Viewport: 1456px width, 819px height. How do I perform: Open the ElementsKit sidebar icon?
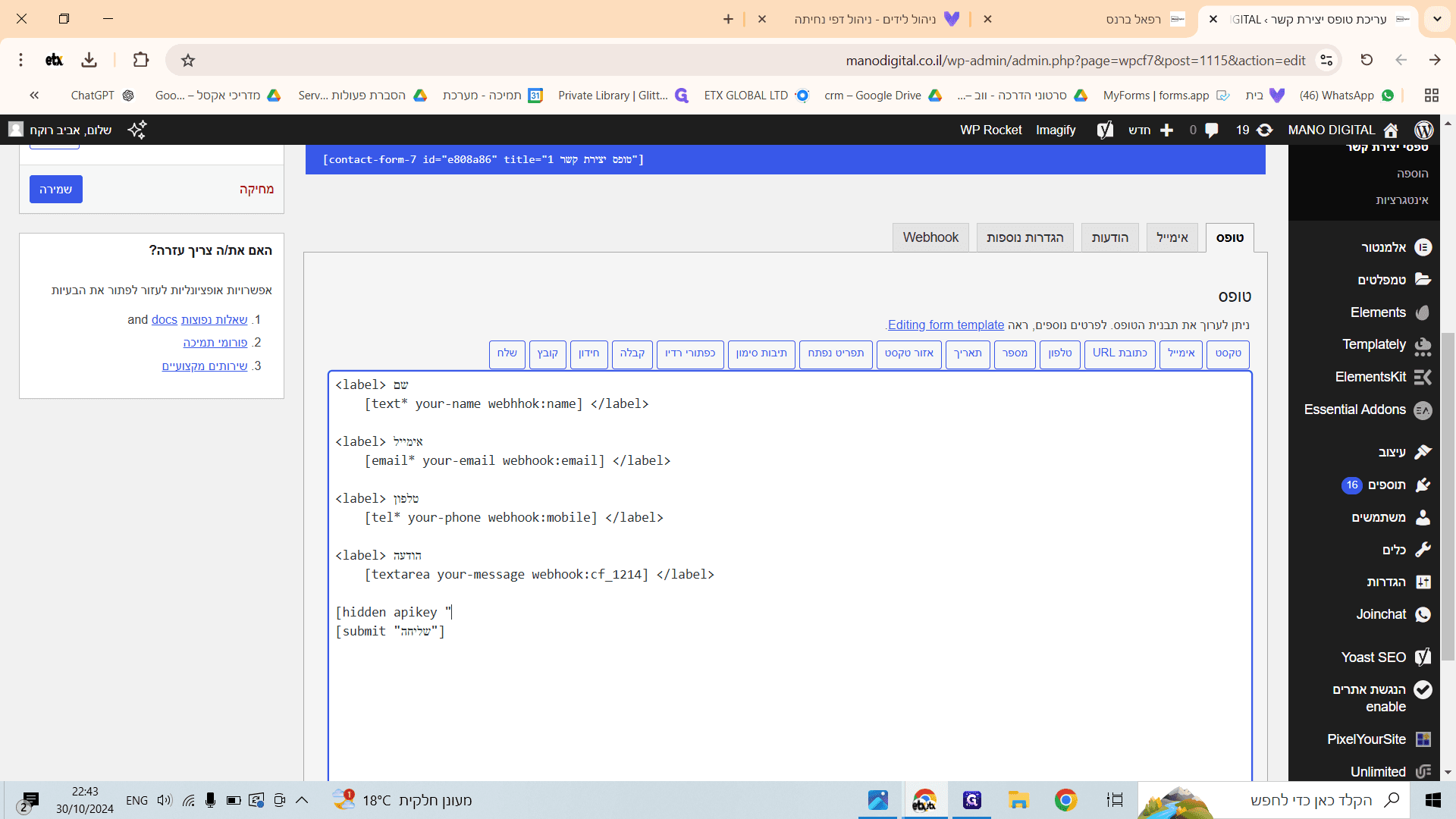[1423, 377]
